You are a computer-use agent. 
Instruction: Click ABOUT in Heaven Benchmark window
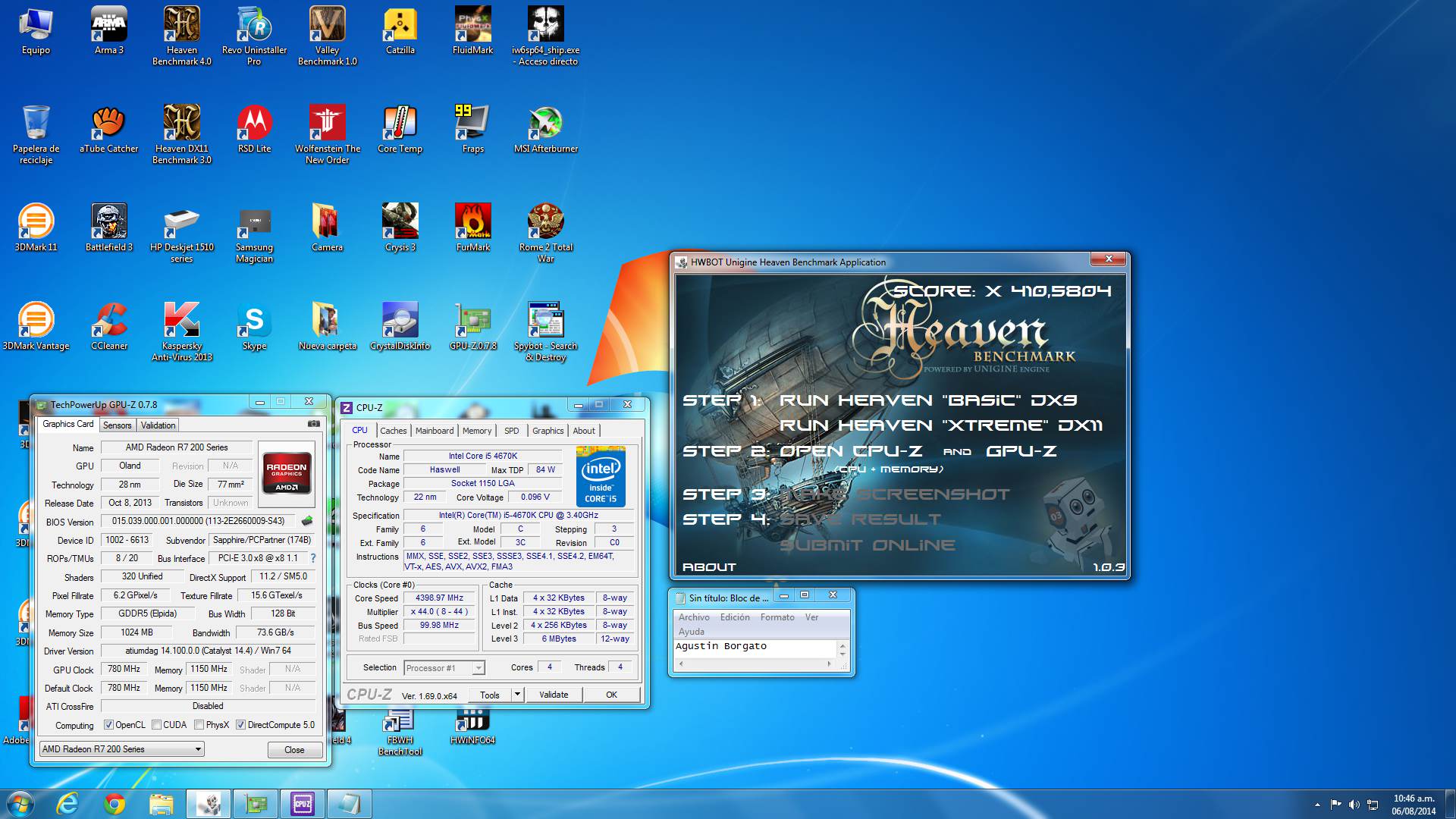pos(709,567)
